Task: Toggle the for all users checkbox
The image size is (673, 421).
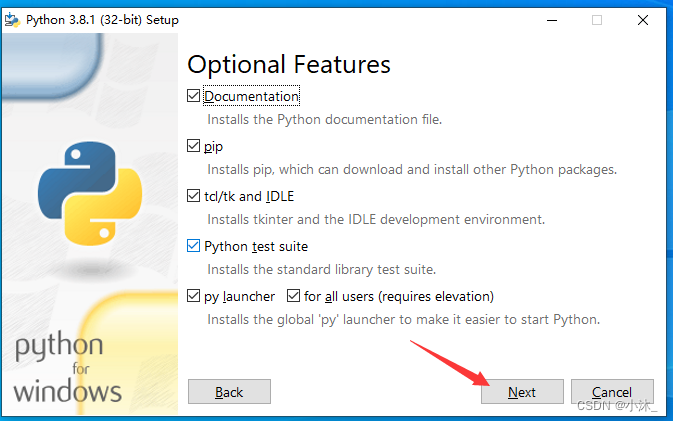Action: pos(293,296)
